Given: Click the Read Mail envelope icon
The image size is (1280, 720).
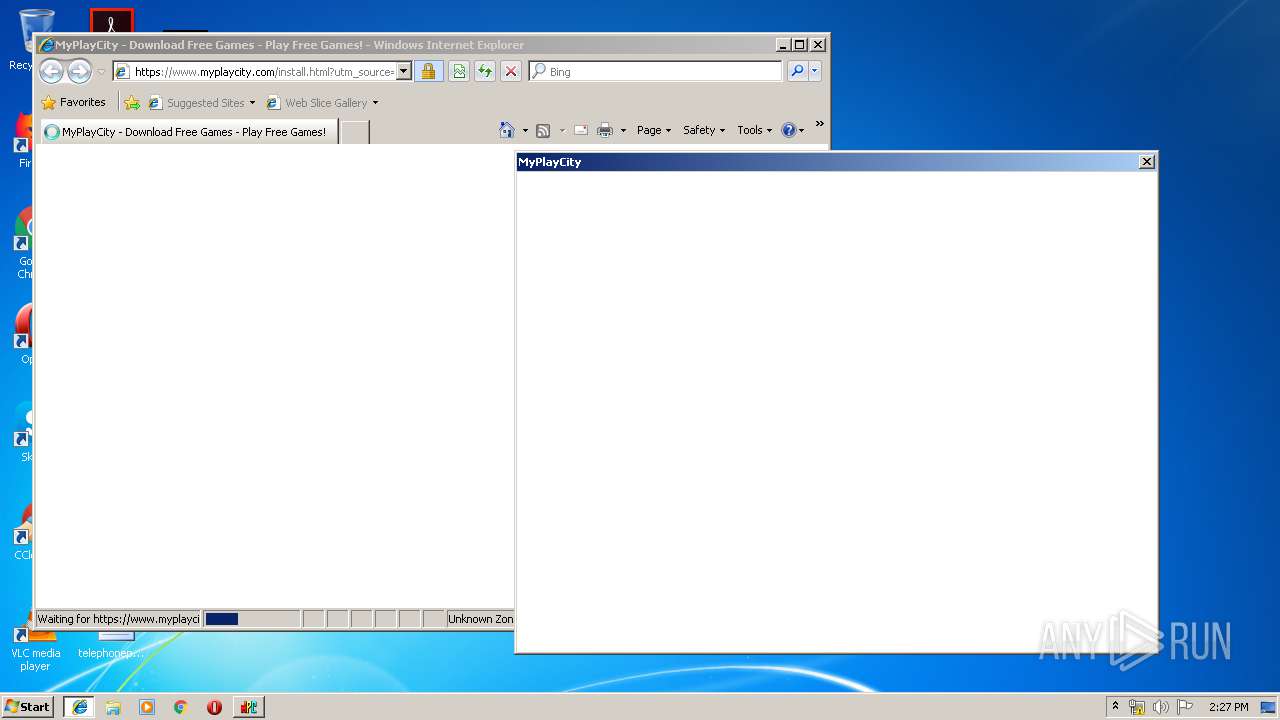Looking at the screenshot, I should click(x=580, y=130).
